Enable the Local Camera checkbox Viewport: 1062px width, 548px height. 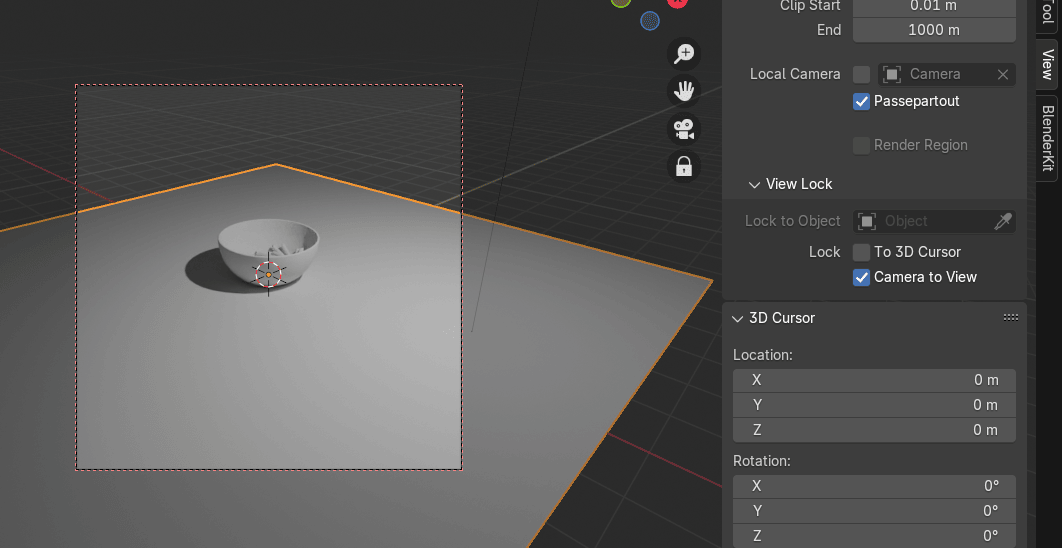(x=861, y=74)
